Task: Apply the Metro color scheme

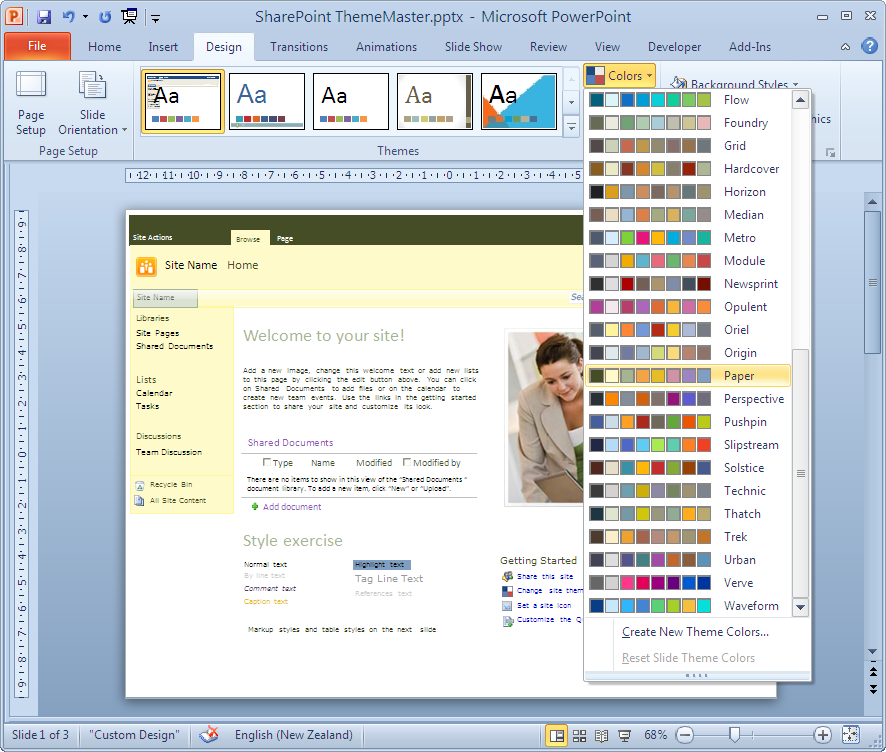Action: pos(688,238)
